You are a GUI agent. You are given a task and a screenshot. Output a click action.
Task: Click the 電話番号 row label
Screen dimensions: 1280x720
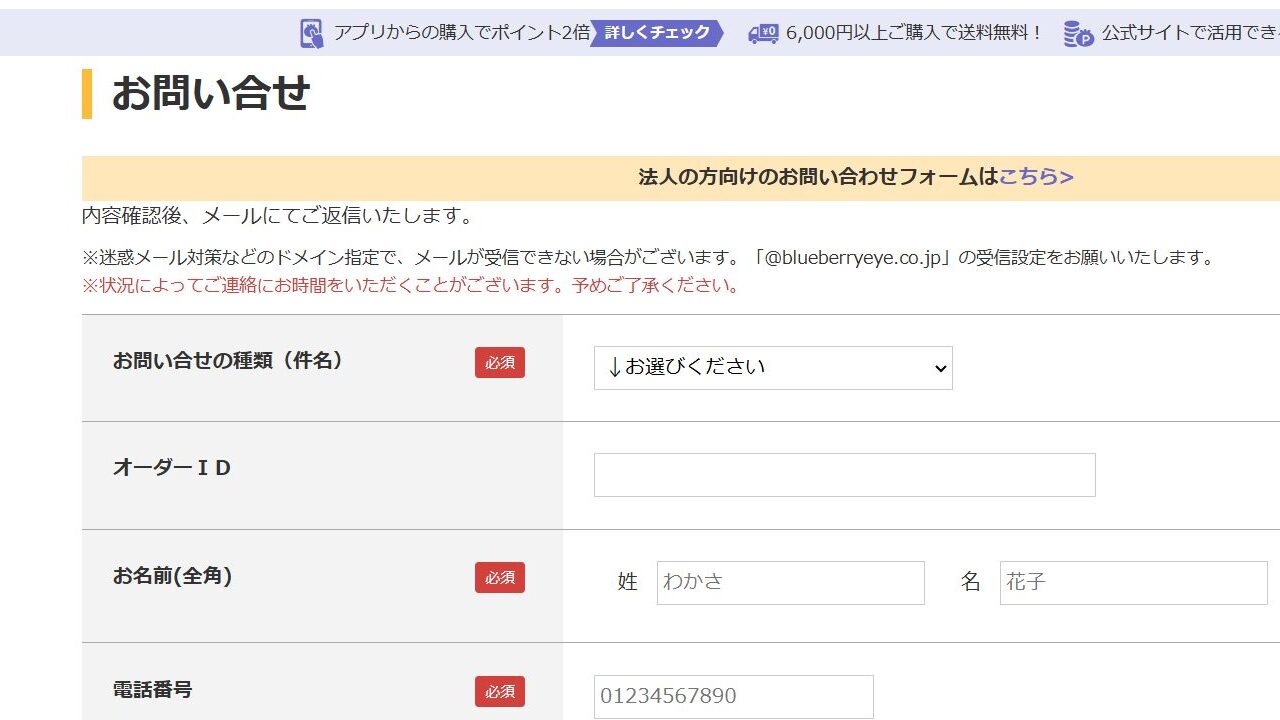(153, 690)
